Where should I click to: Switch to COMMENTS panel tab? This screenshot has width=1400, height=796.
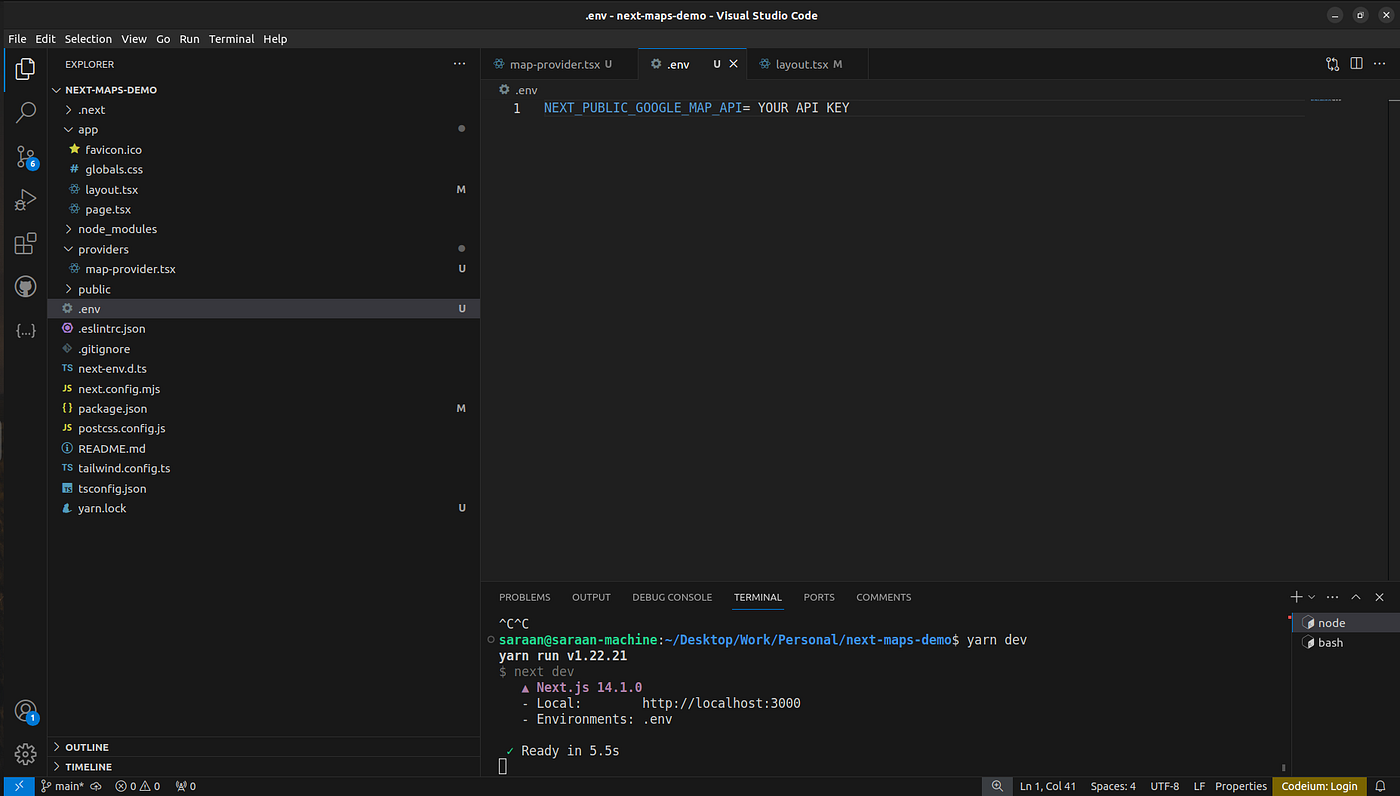pyautogui.click(x=884, y=597)
